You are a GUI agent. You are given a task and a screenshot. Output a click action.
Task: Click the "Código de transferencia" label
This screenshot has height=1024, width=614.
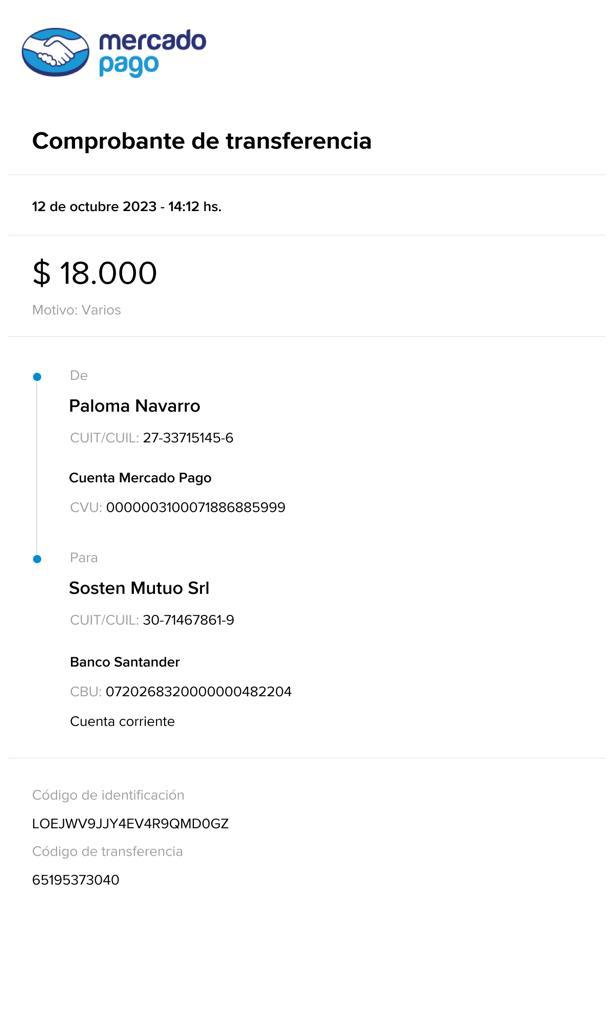pyautogui.click(x=107, y=851)
